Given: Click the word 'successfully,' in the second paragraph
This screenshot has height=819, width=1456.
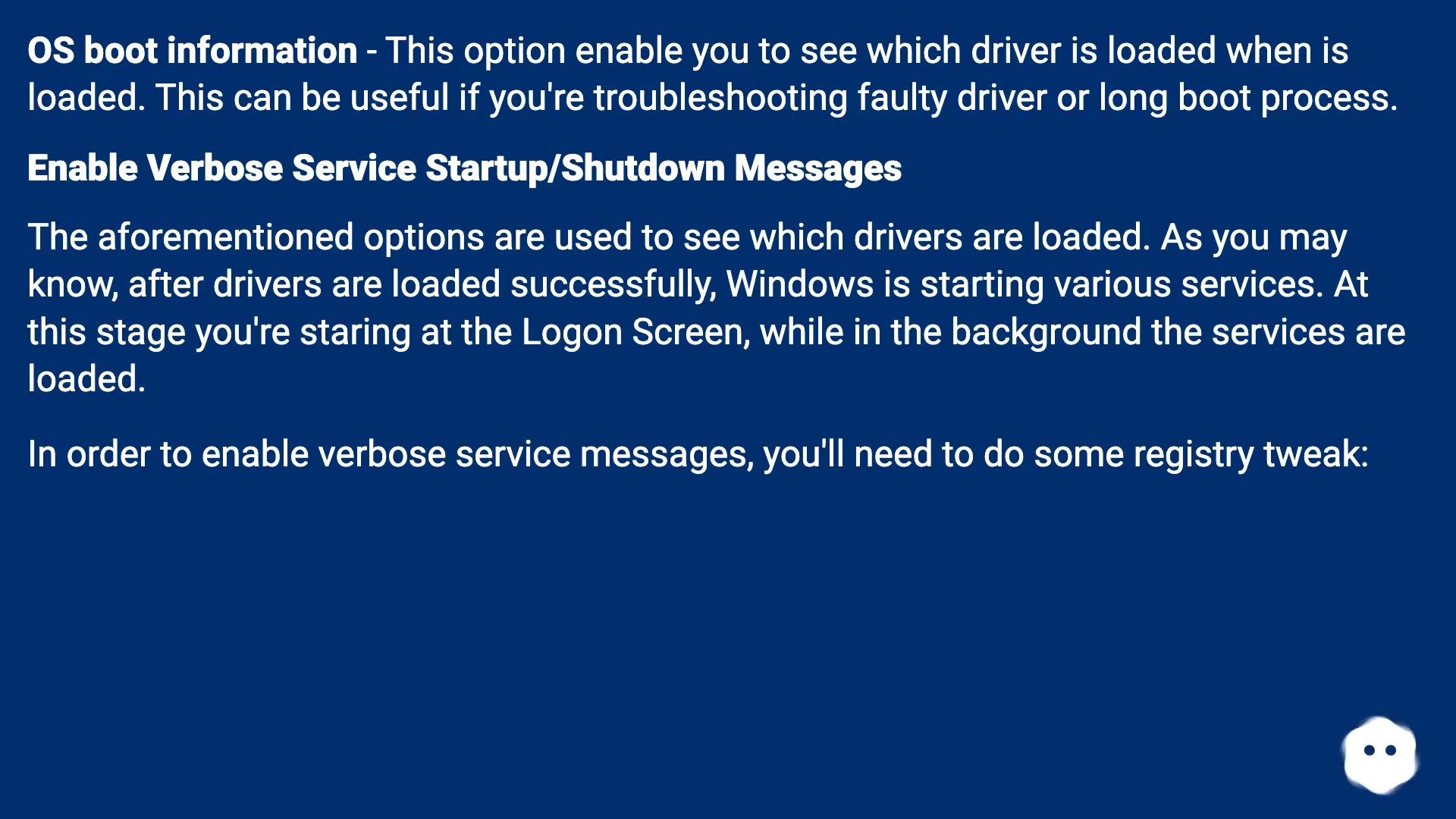Looking at the screenshot, I should pyautogui.click(x=613, y=284).
